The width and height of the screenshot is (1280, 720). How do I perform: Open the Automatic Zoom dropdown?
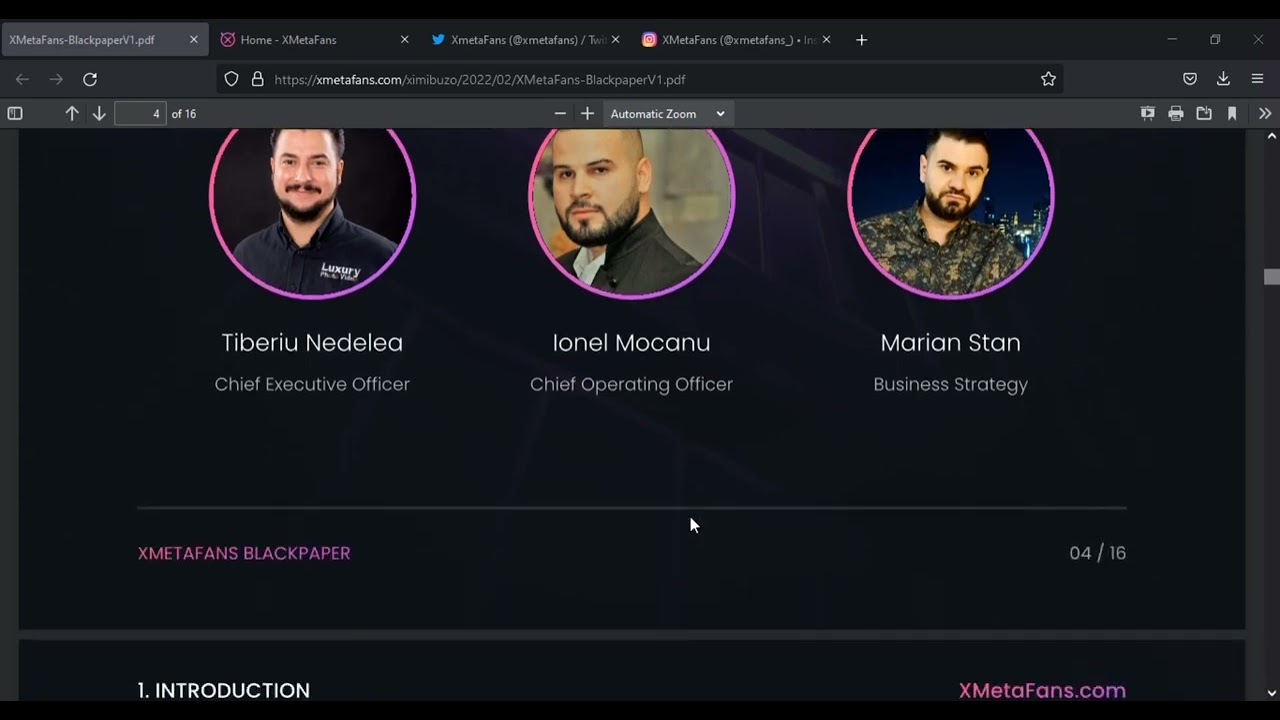667,114
